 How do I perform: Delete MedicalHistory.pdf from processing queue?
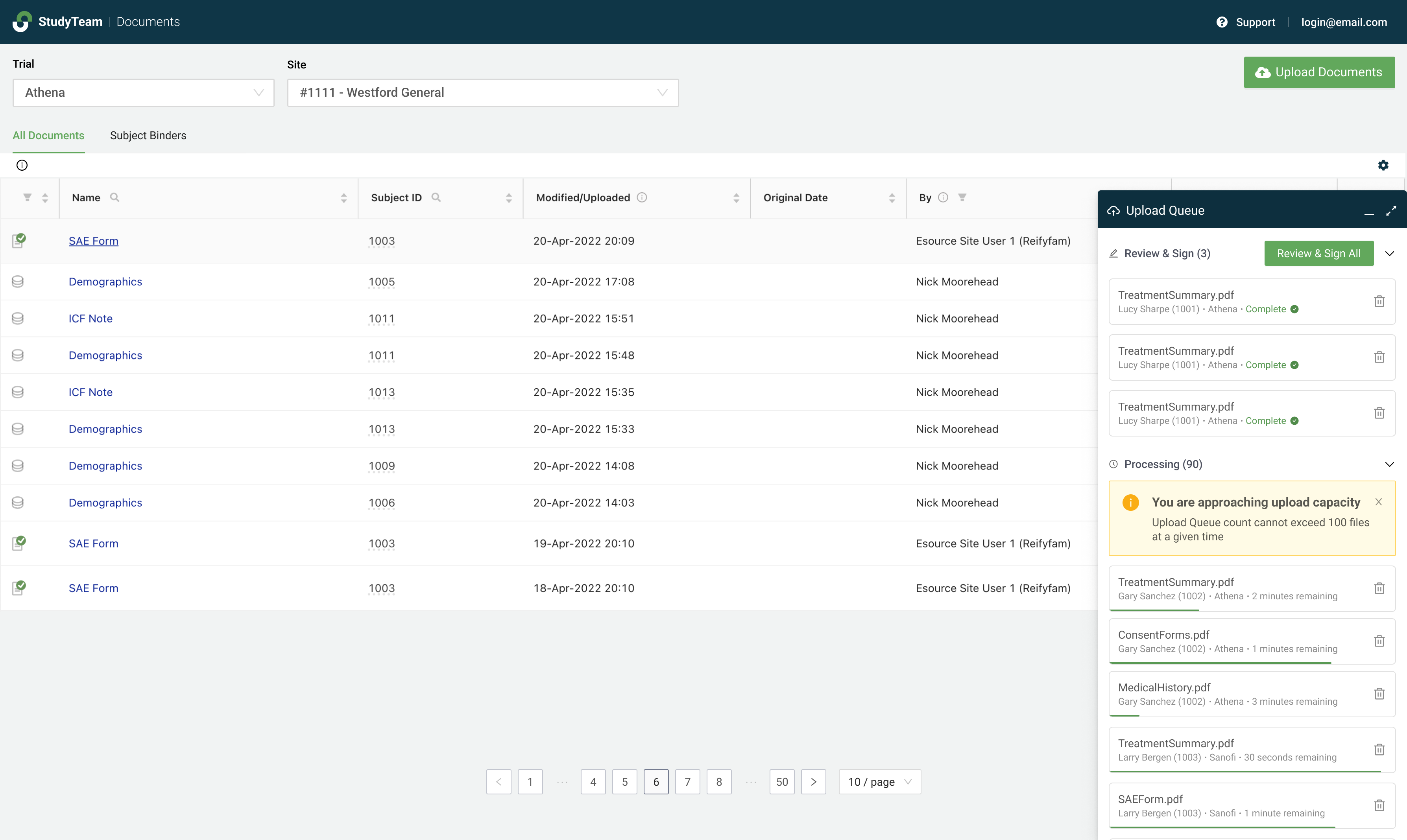point(1379,694)
